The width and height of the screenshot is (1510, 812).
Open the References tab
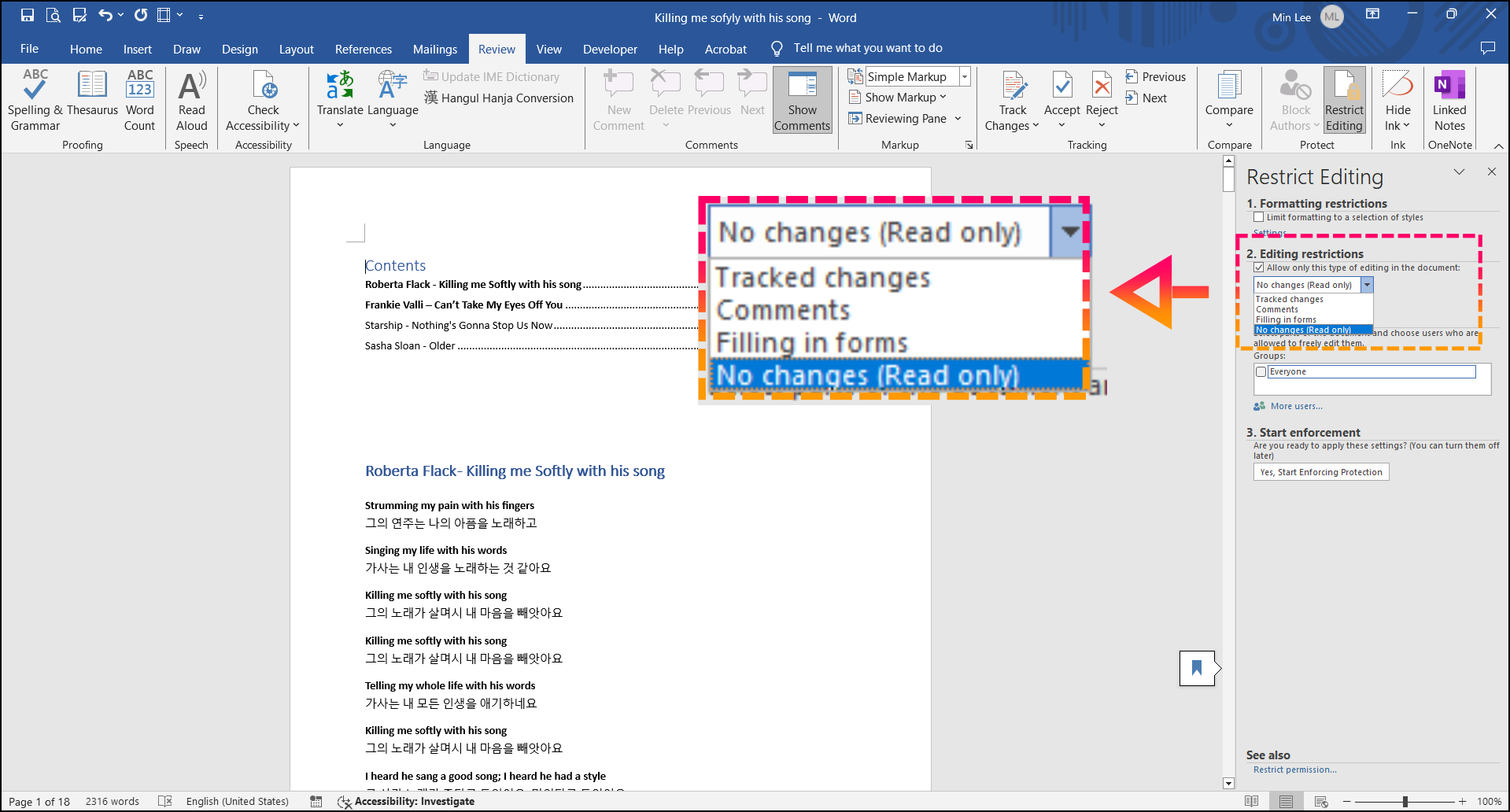click(364, 49)
